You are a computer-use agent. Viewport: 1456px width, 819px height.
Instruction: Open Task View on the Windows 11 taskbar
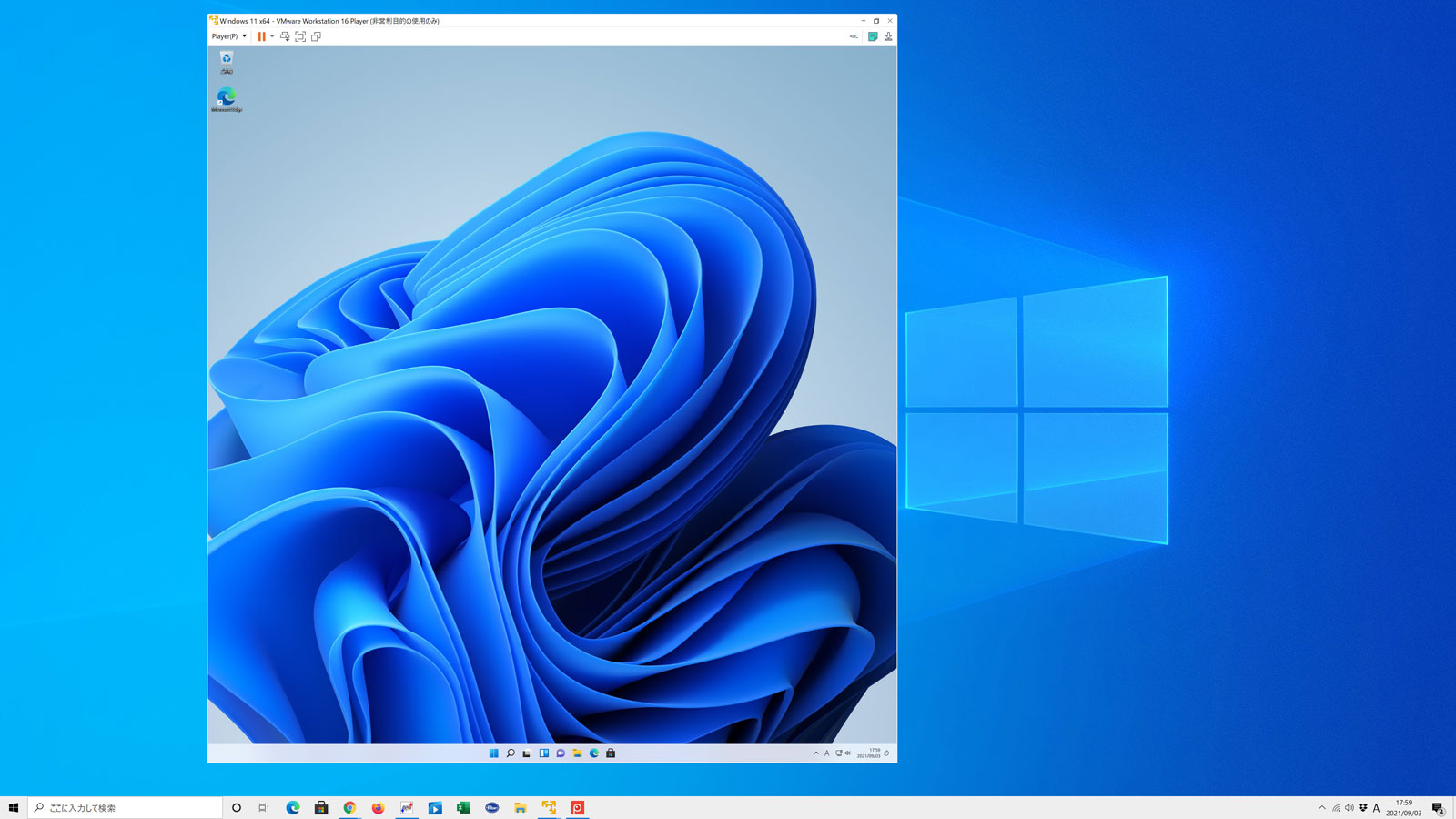click(x=527, y=753)
